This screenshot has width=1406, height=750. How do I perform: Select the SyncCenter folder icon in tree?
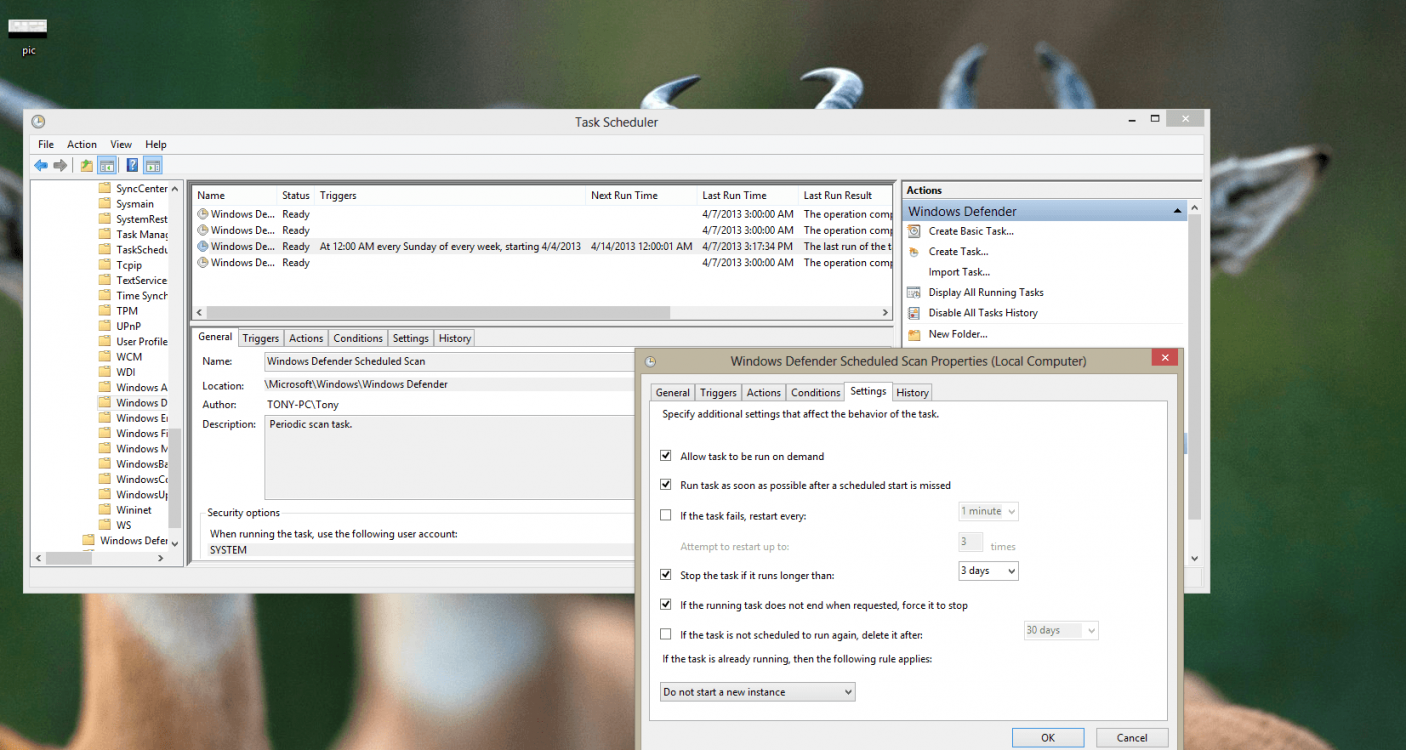pyautogui.click(x=105, y=188)
